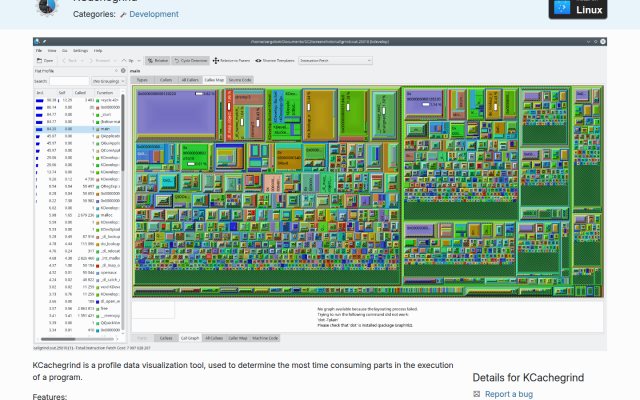
Task: Toggle Cycle Detection
Action: tap(191, 60)
